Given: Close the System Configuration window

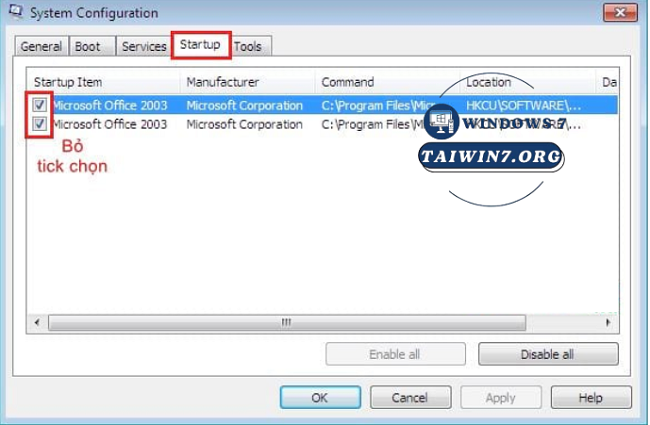Looking at the screenshot, I should (620, 12).
